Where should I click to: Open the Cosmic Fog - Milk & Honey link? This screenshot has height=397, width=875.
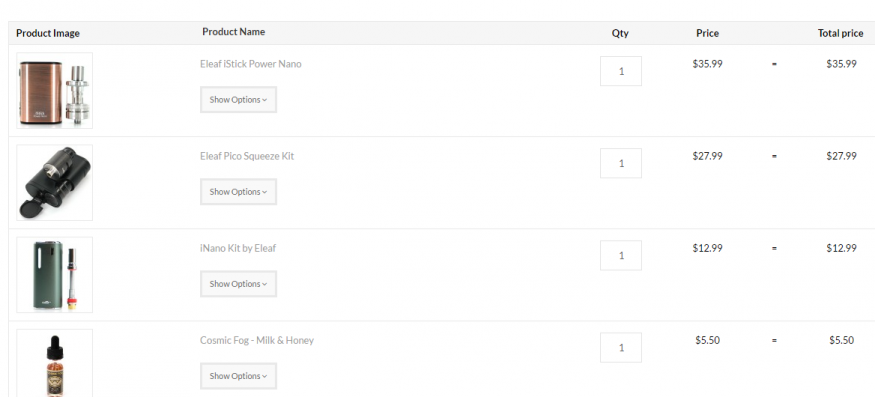pos(257,340)
